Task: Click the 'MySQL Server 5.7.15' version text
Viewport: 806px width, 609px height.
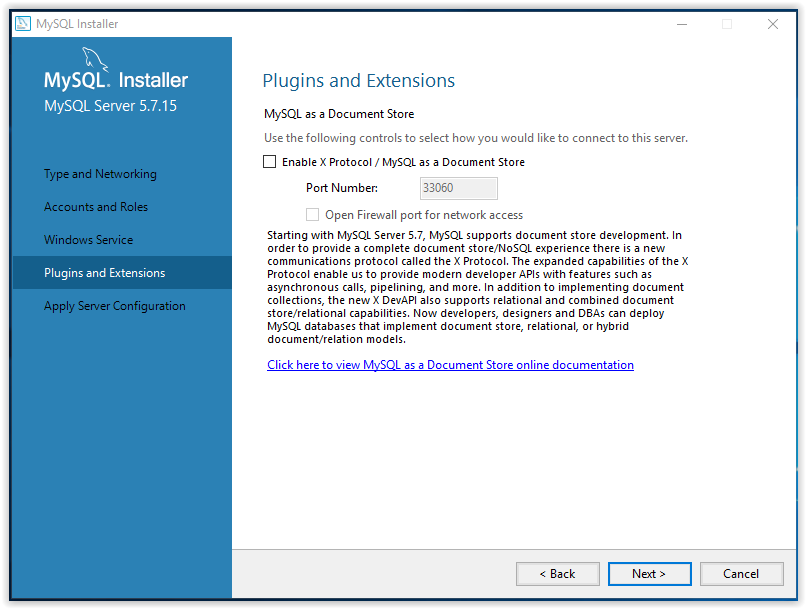Action: [x=111, y=106]
